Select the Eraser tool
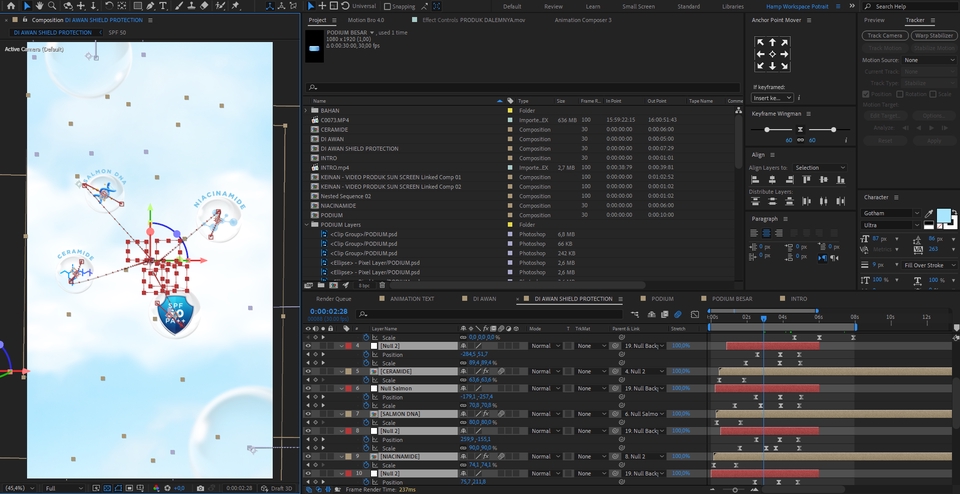The image size is (960, 494). pos(204,6)
